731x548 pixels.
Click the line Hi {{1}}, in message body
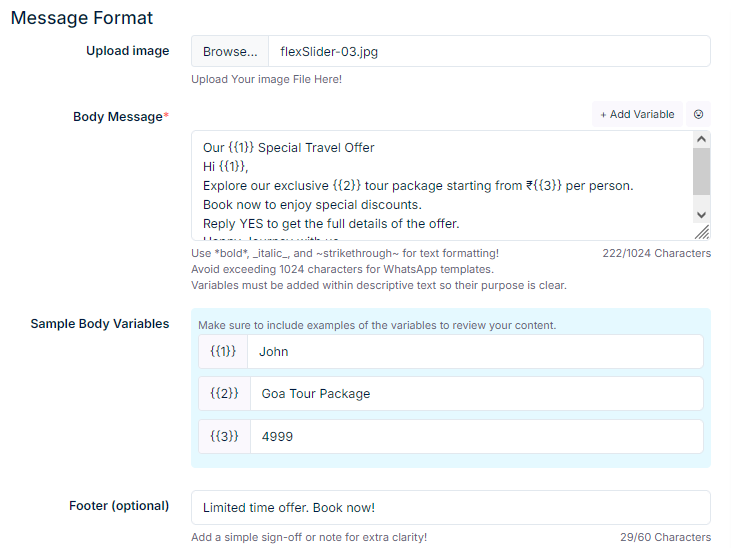pos(226,166)
